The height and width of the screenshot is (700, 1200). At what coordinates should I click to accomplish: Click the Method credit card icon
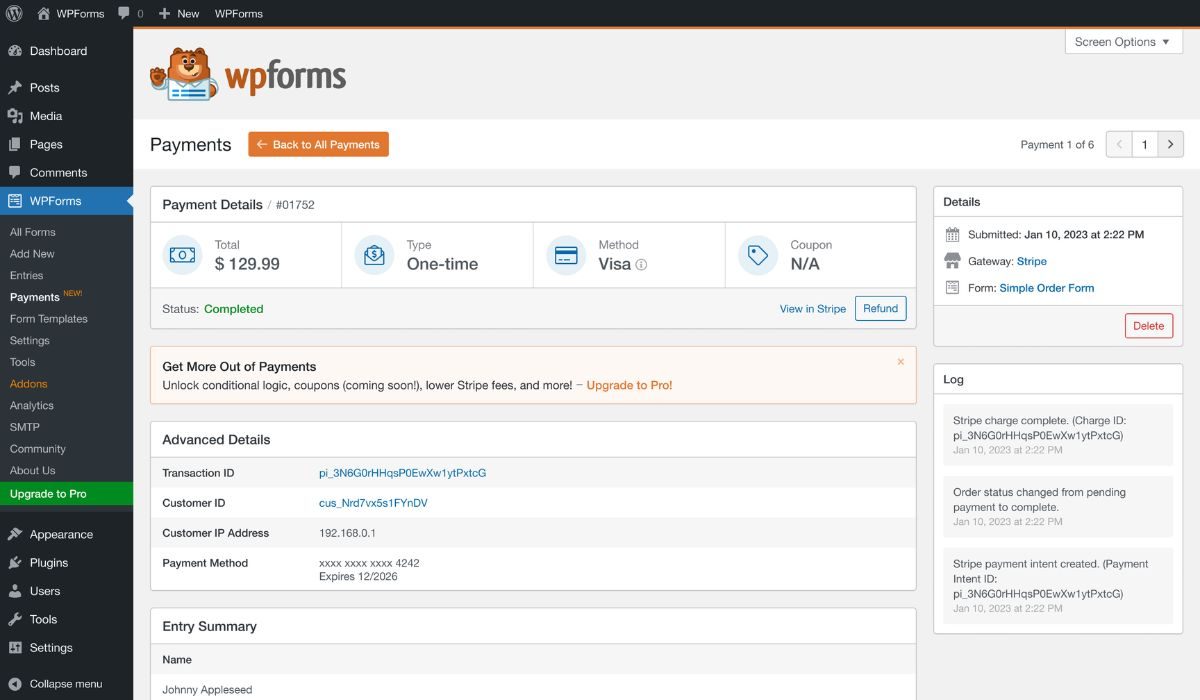(566, 255)
